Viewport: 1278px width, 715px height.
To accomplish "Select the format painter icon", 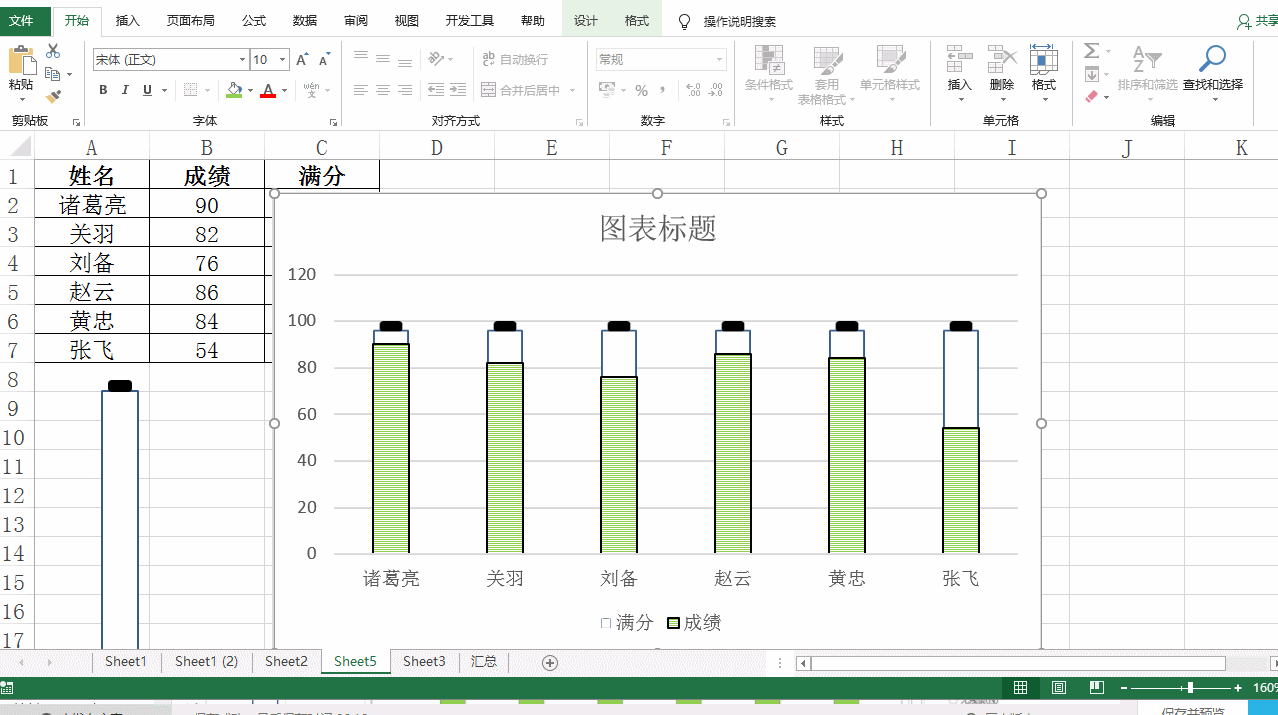I will click(x=53, y=96).
